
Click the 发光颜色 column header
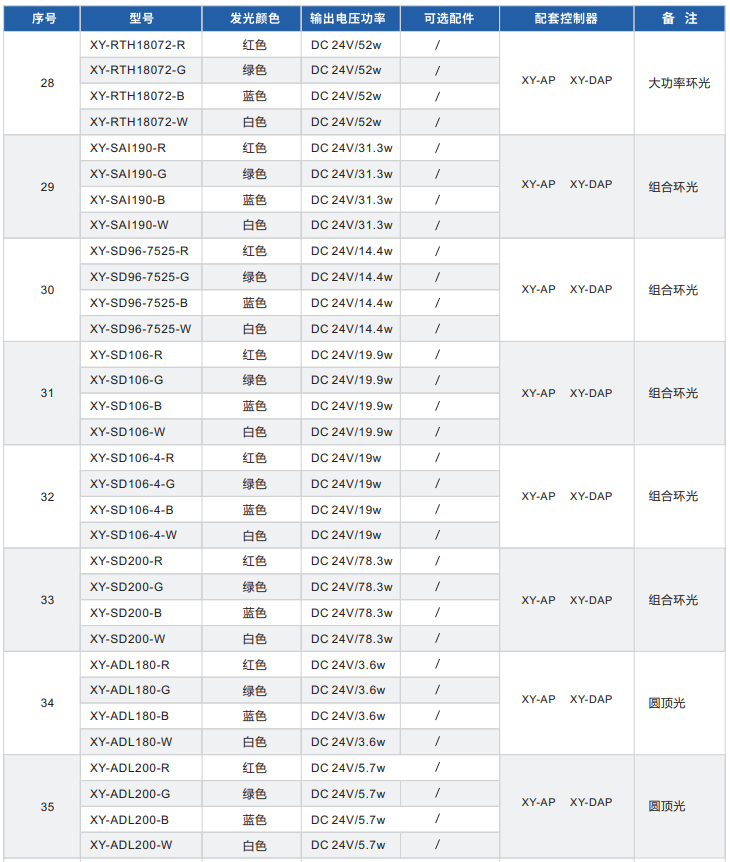(x=254, y=19)
